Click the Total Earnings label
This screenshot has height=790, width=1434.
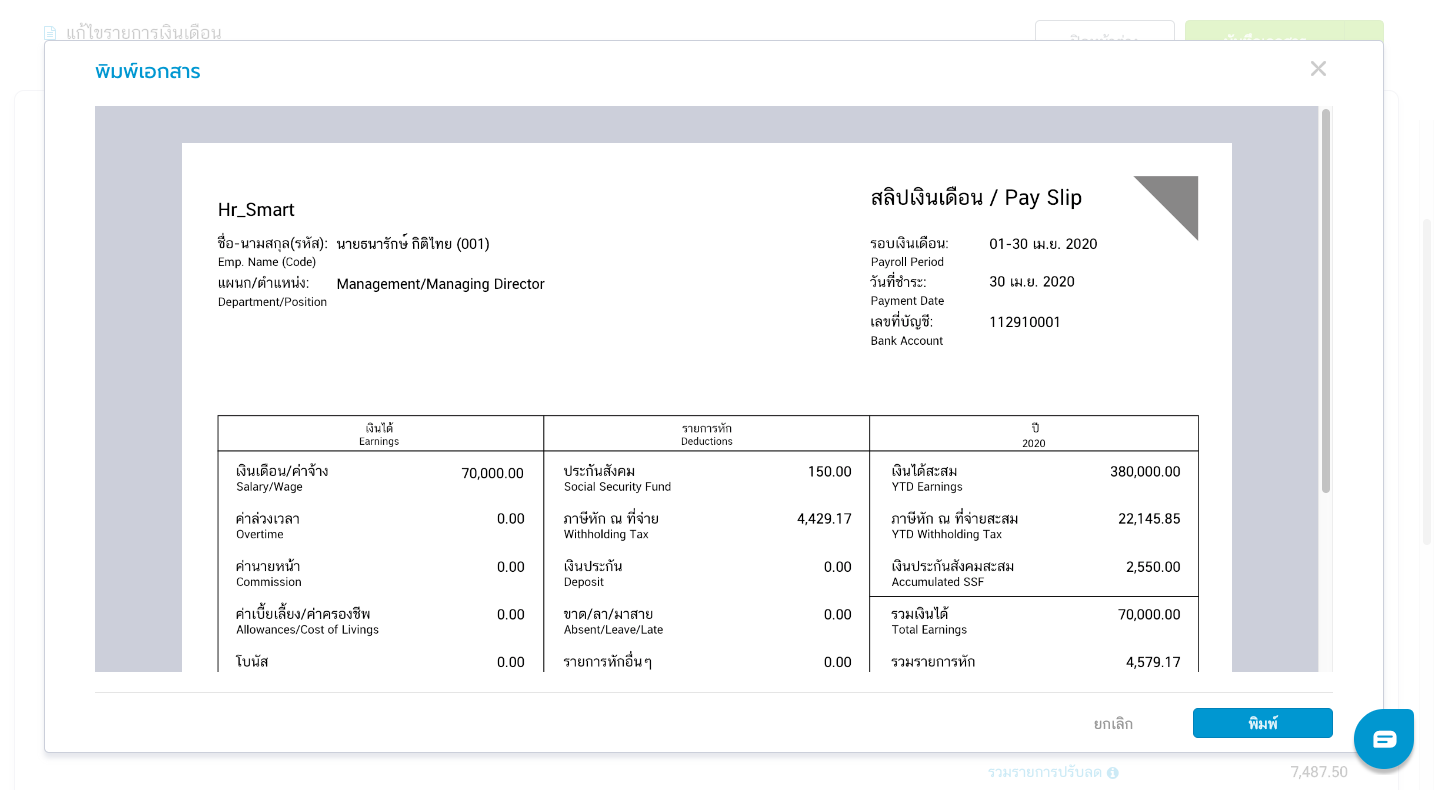click(x=929, y=621)
